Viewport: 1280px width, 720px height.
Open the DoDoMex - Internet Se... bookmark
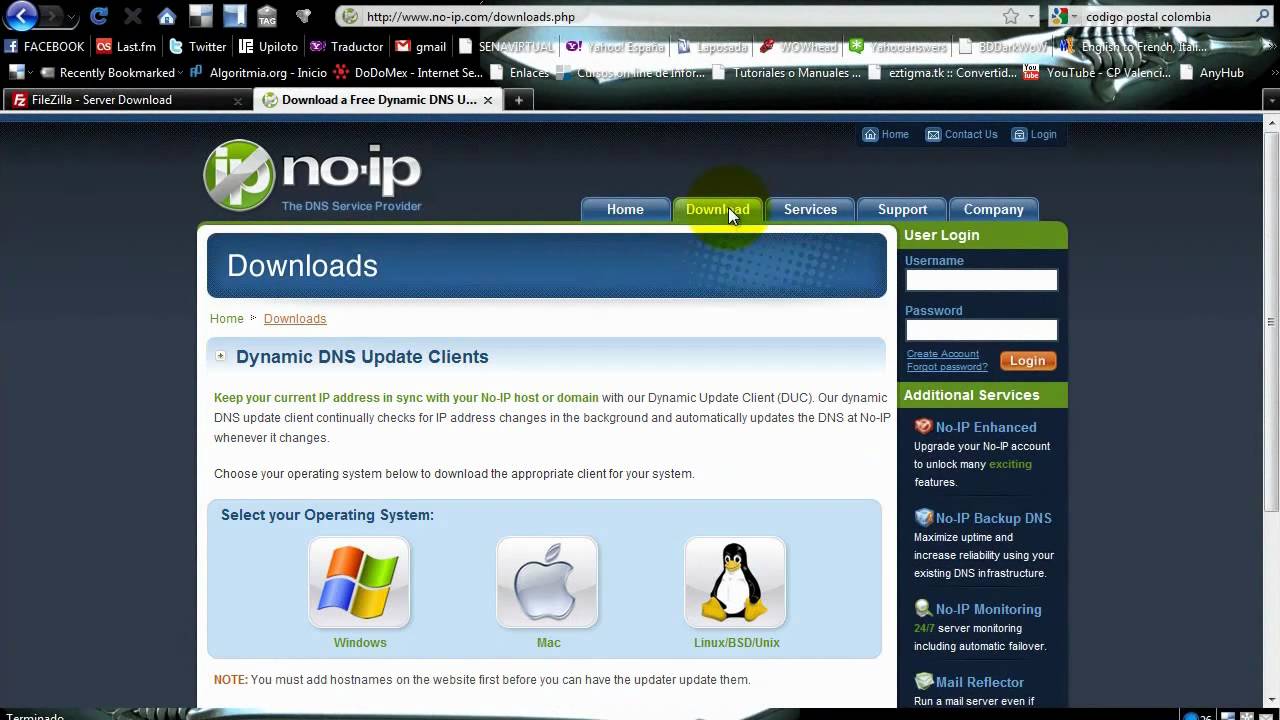tap(409, 72)
